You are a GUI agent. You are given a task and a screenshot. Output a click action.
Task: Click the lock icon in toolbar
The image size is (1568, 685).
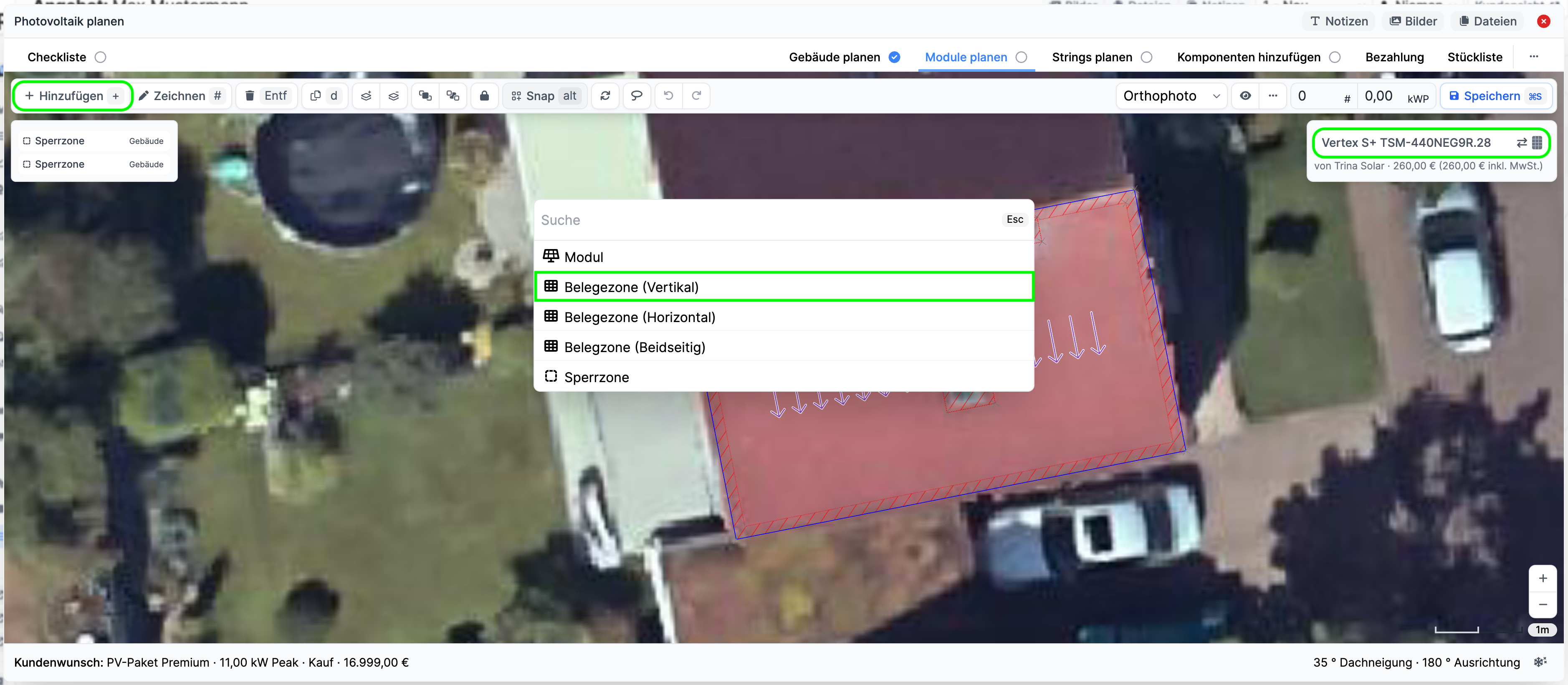click(484, 96)
